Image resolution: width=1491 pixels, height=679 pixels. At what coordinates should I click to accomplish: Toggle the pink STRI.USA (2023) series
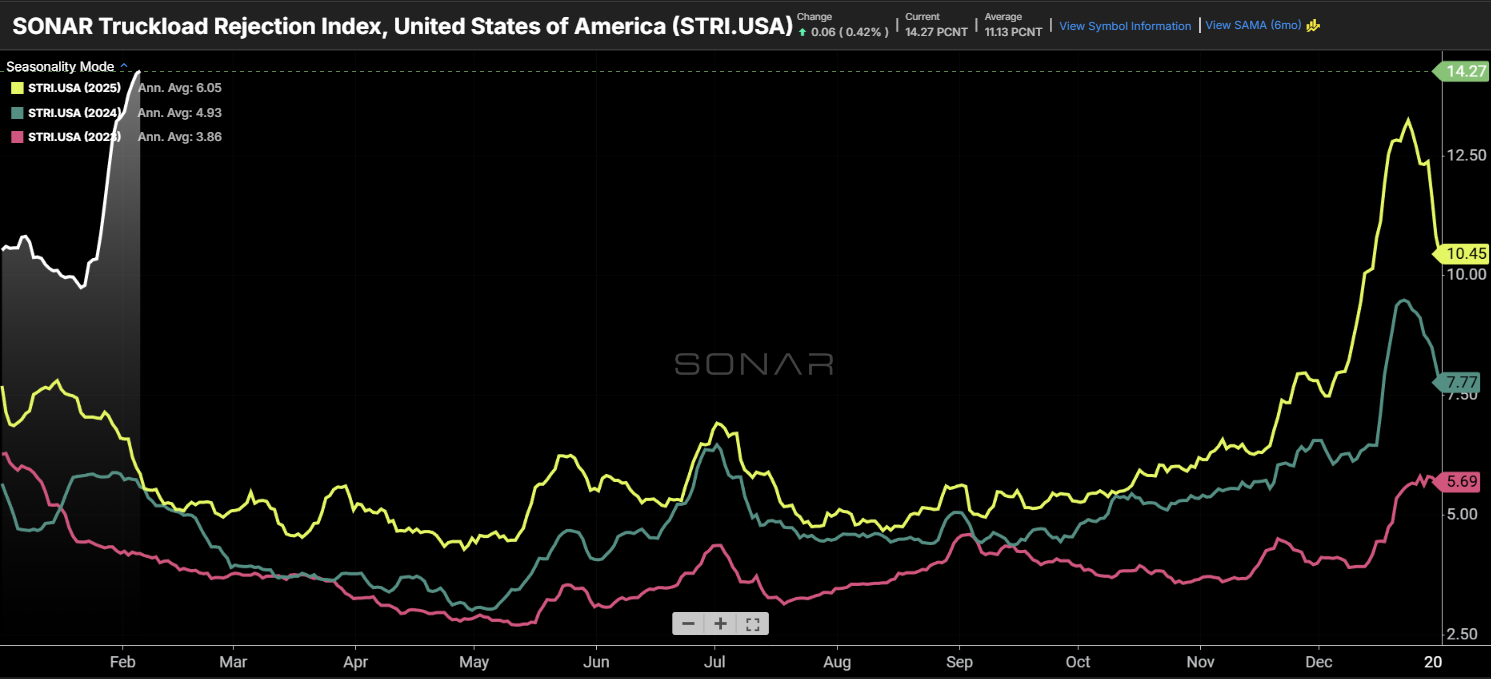74,136
